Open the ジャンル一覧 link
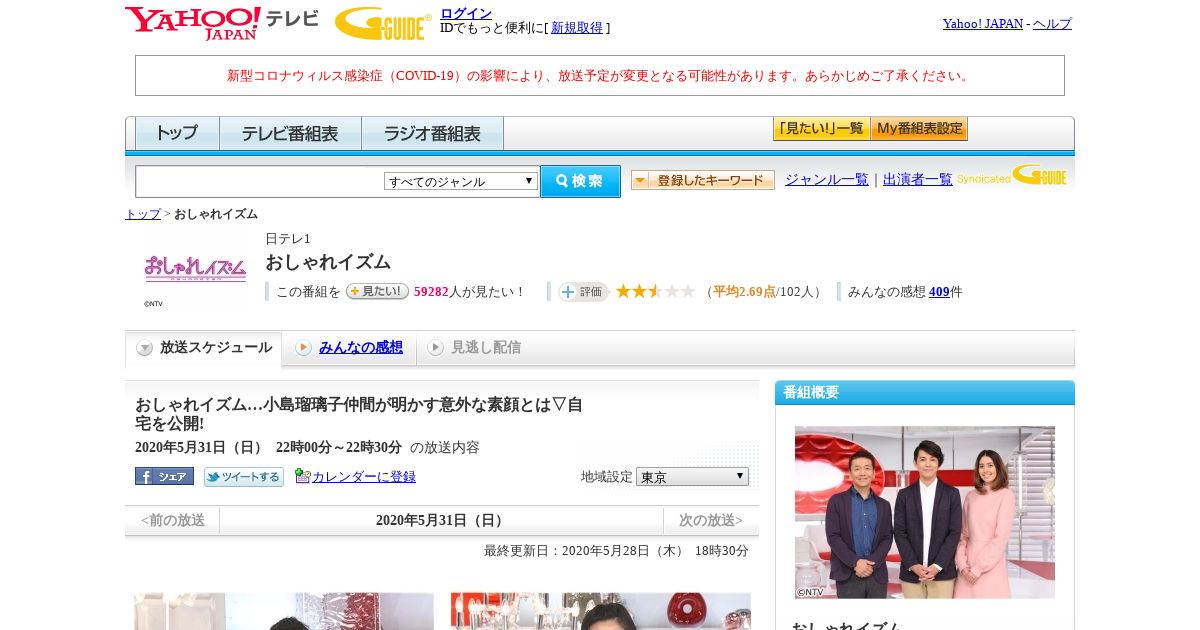This screenshot has height=630, width=1200. [827, 180]
